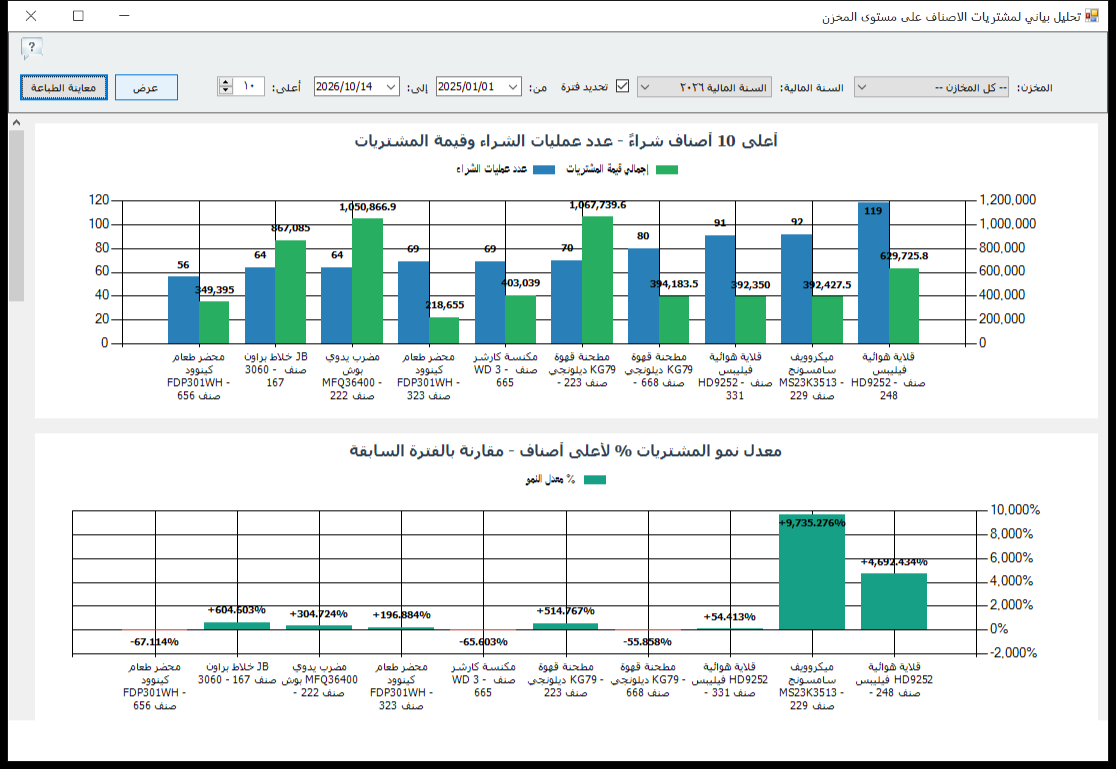
Task: Click the blue bar labeled 119
Action: point(873,273)
